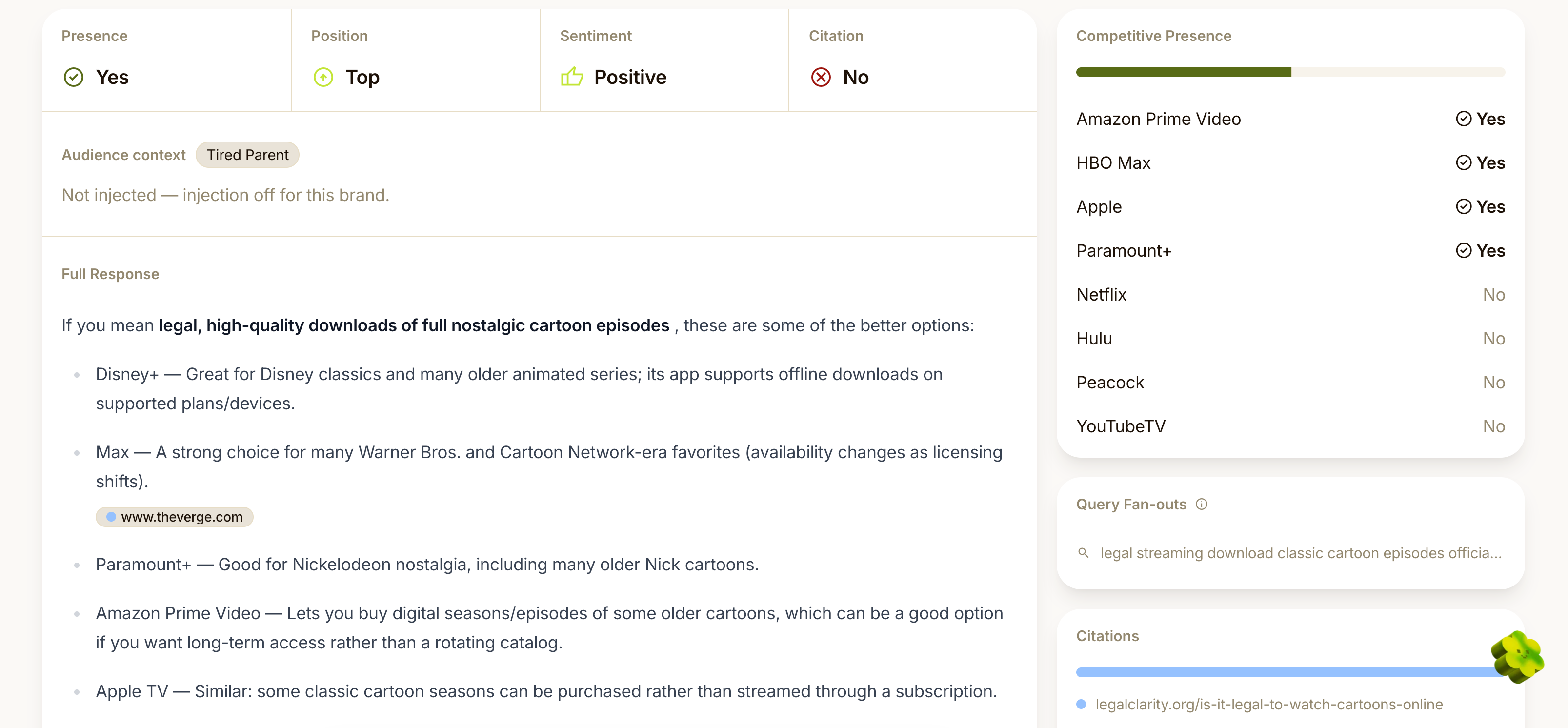The image size is (1568, 728).
Task: Click the Competitive Presence heading
Action: click(x=1153, y=36)
